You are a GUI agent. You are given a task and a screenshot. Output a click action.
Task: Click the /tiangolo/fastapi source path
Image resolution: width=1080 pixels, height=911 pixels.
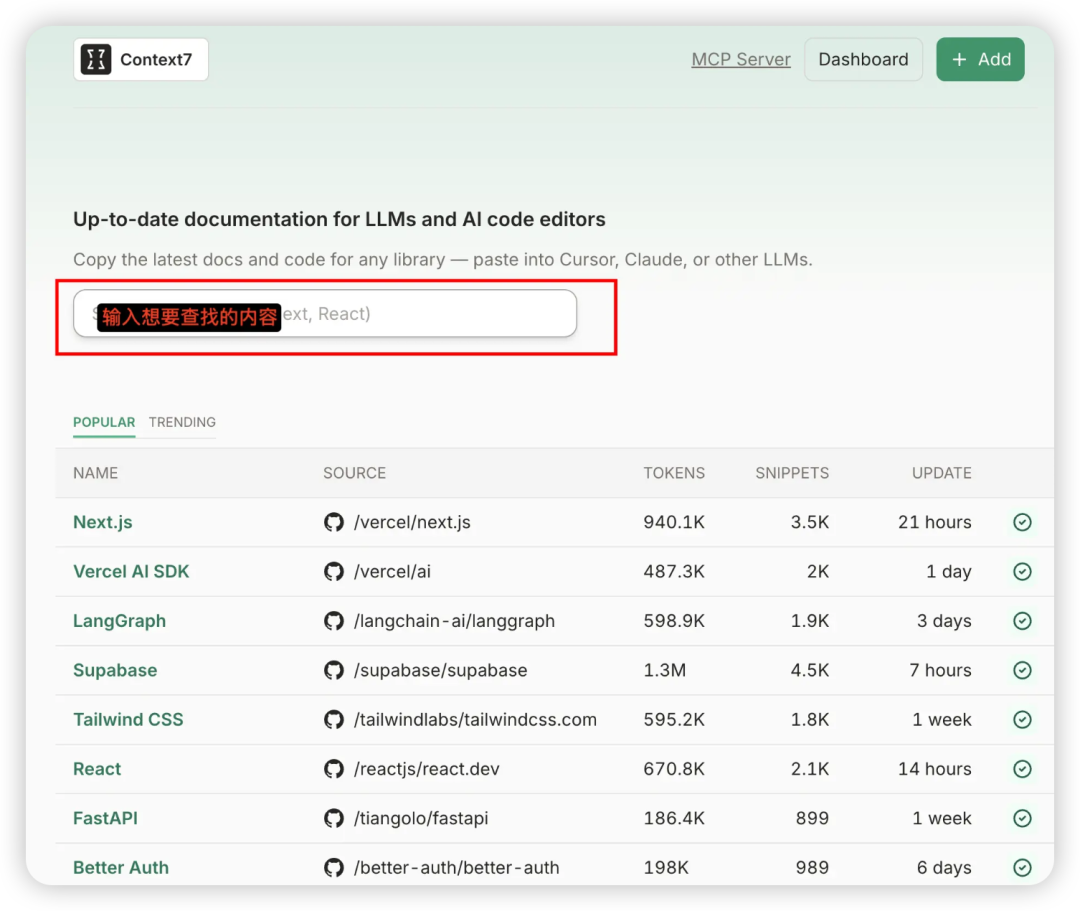click(421, 818)
